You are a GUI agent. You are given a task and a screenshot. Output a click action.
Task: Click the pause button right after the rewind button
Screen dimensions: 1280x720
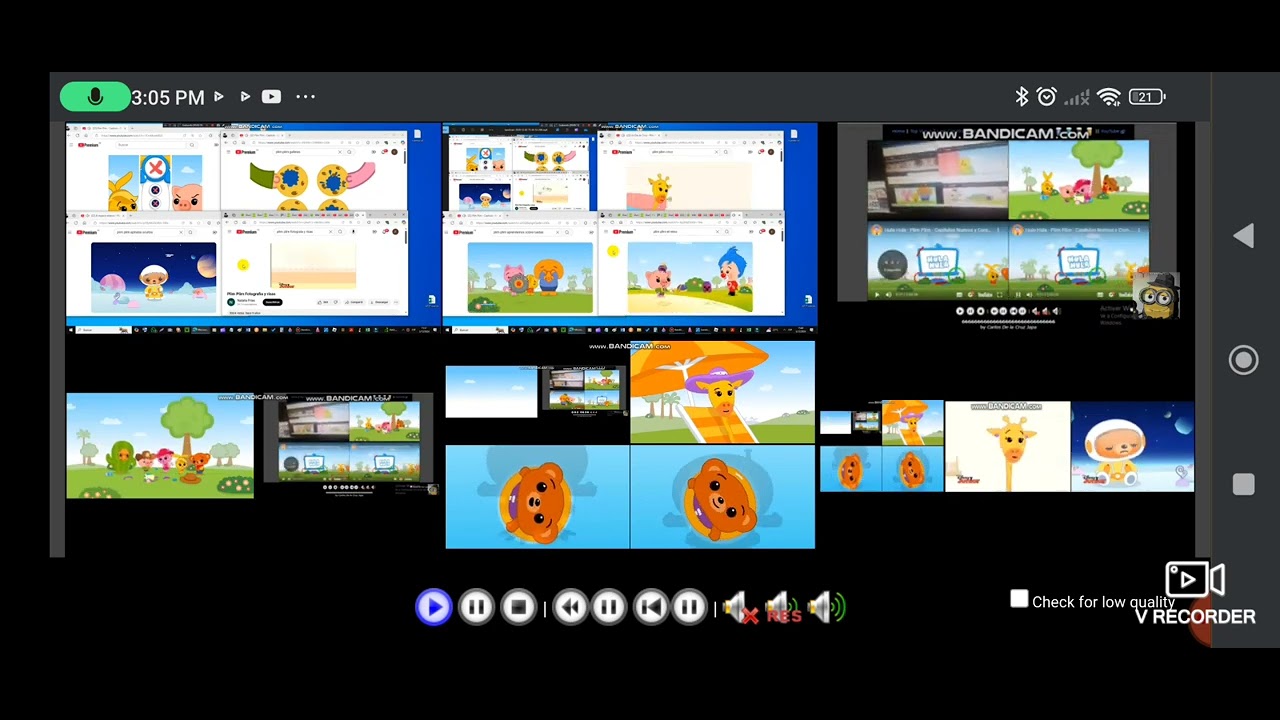click(608, 607)
